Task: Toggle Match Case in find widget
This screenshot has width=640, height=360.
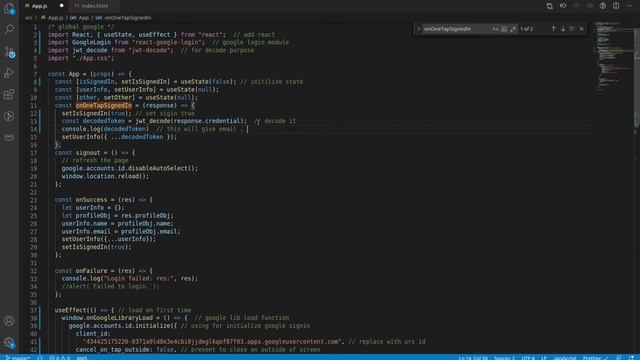Action: coord(495,29)
